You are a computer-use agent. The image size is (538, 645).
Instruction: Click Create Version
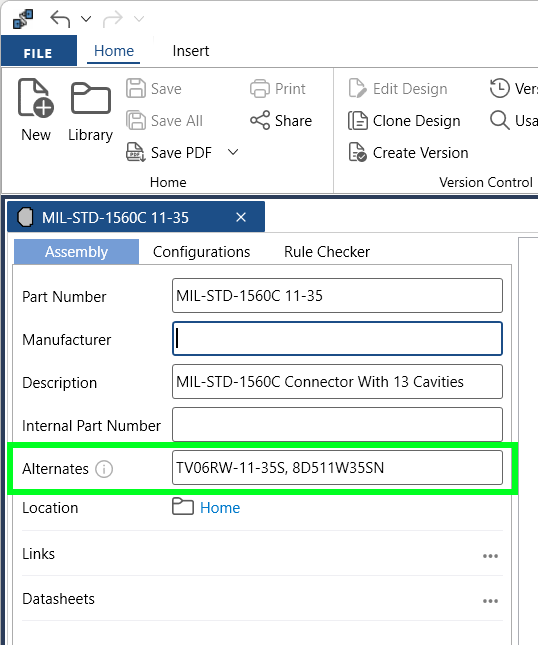point(408,153)
